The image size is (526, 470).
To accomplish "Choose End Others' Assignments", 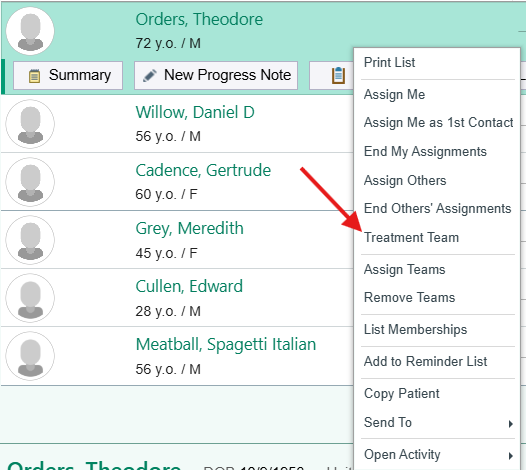I will point(438,209).
